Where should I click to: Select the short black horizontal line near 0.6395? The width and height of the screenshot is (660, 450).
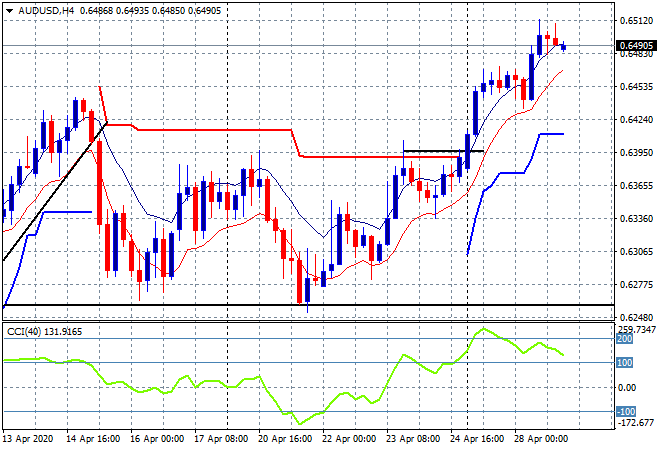[x=443, y=151]
